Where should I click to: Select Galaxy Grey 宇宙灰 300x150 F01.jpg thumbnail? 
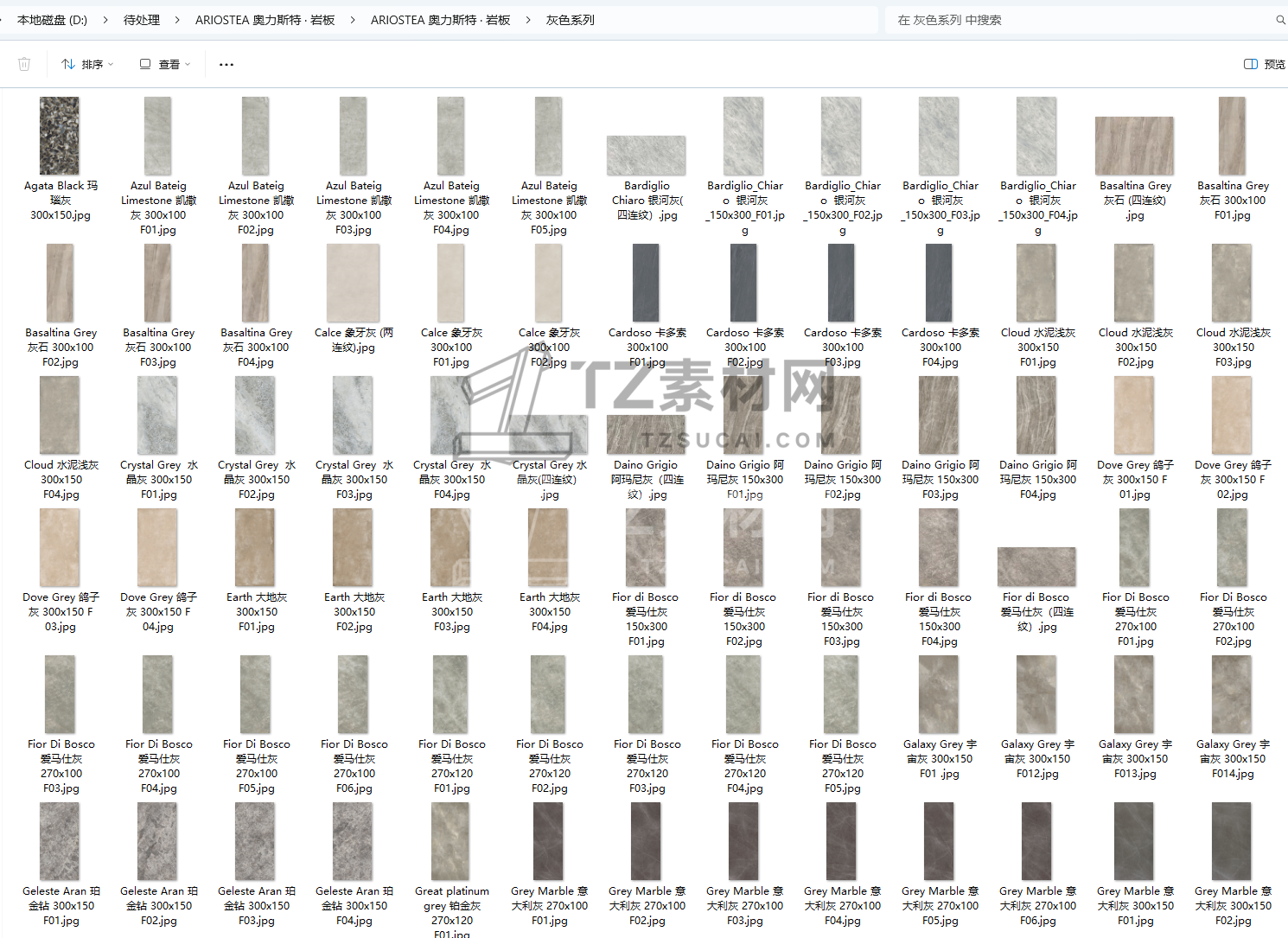coord(939,694)
